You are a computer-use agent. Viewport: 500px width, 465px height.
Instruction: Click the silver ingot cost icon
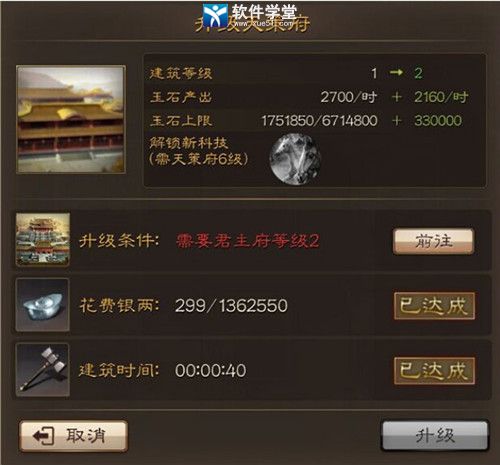43,305
